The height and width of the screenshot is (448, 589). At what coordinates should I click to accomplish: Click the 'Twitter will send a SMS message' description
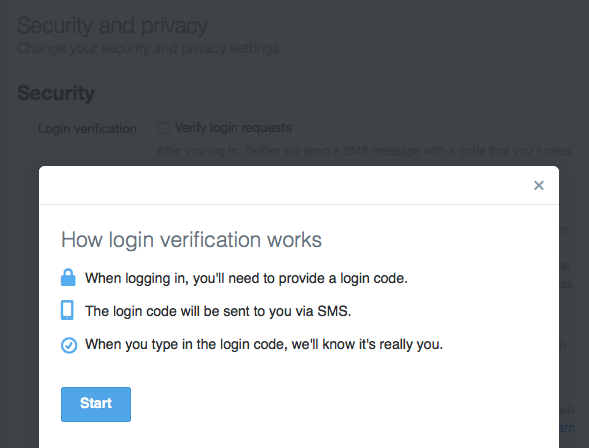[364, 151]
